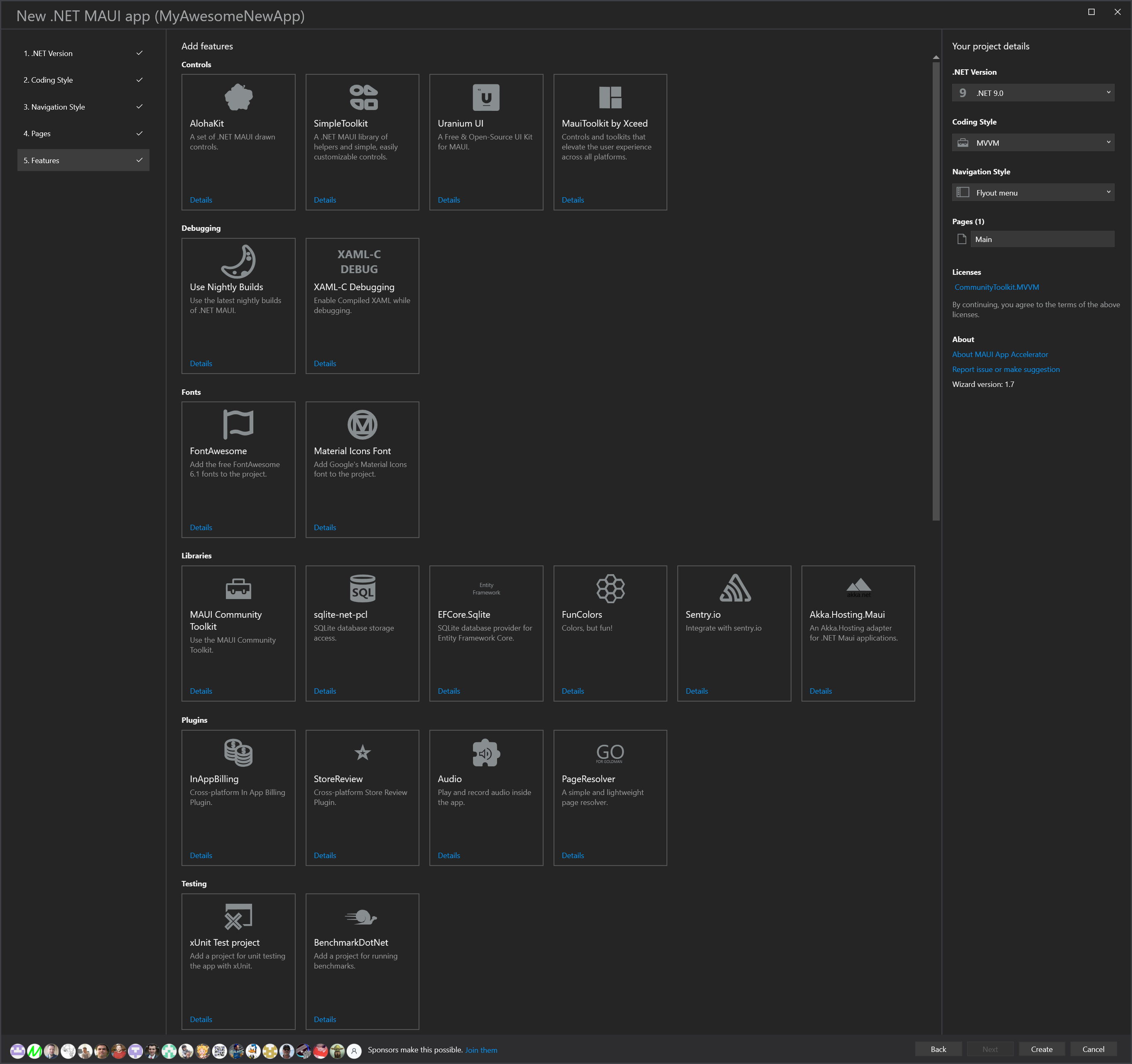Expand the Coding Style MVVM dropdown
The width and height of the screenshot is (1132, 1064).
1032,143
